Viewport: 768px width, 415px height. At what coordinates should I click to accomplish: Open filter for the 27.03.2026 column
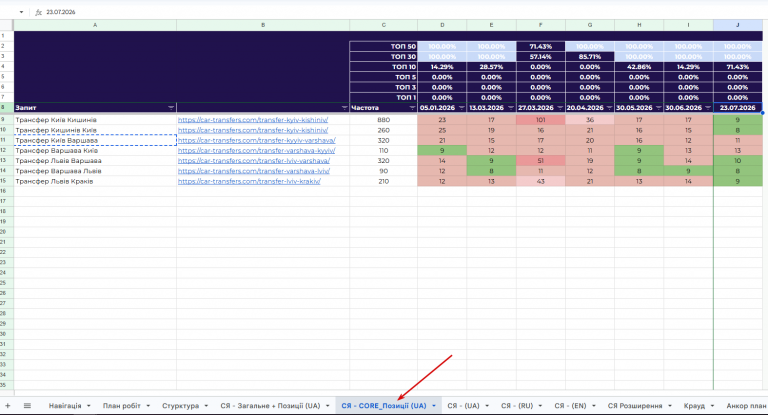[x=560, y=108]
